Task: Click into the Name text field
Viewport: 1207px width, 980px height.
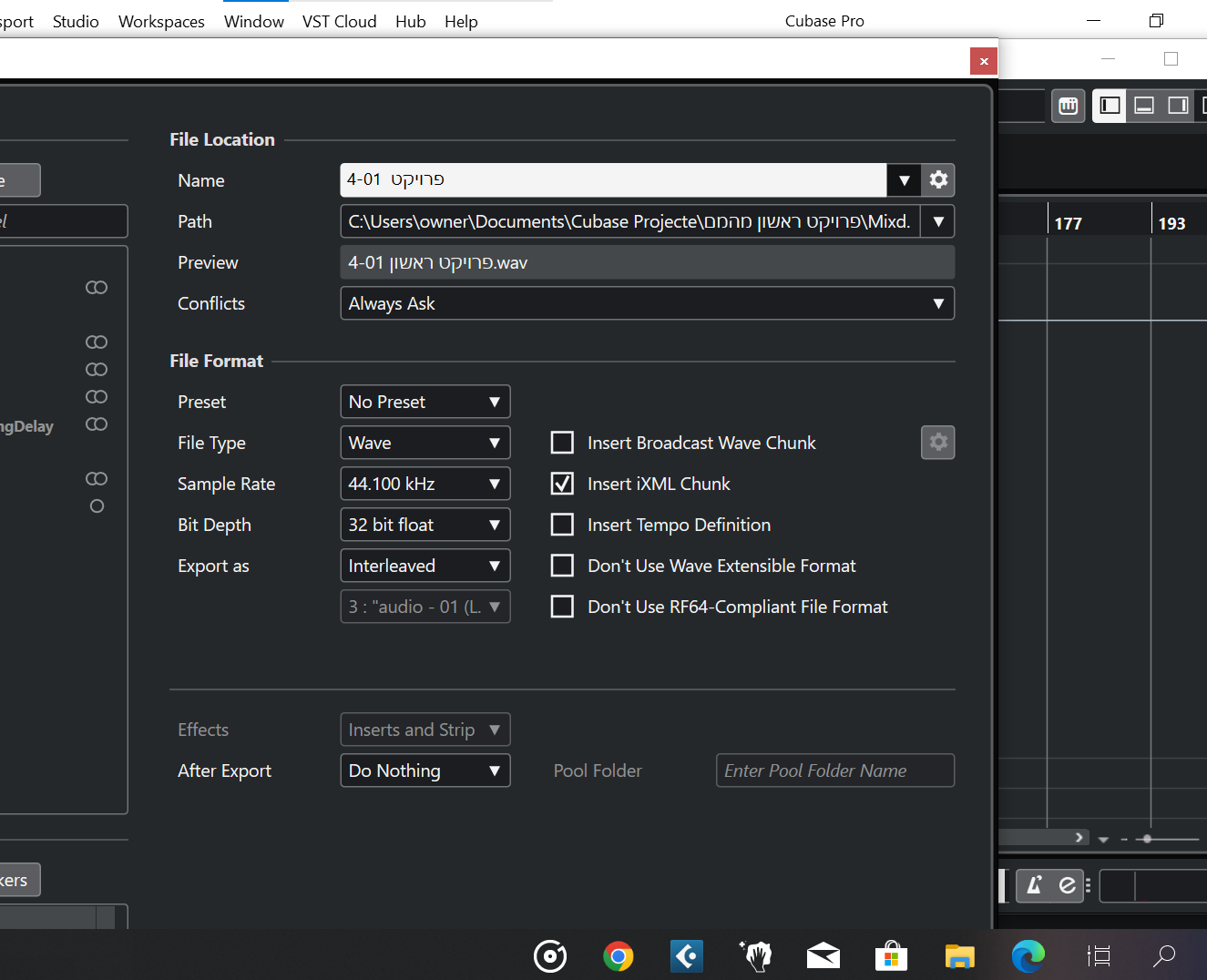Action: click(613, 179)
